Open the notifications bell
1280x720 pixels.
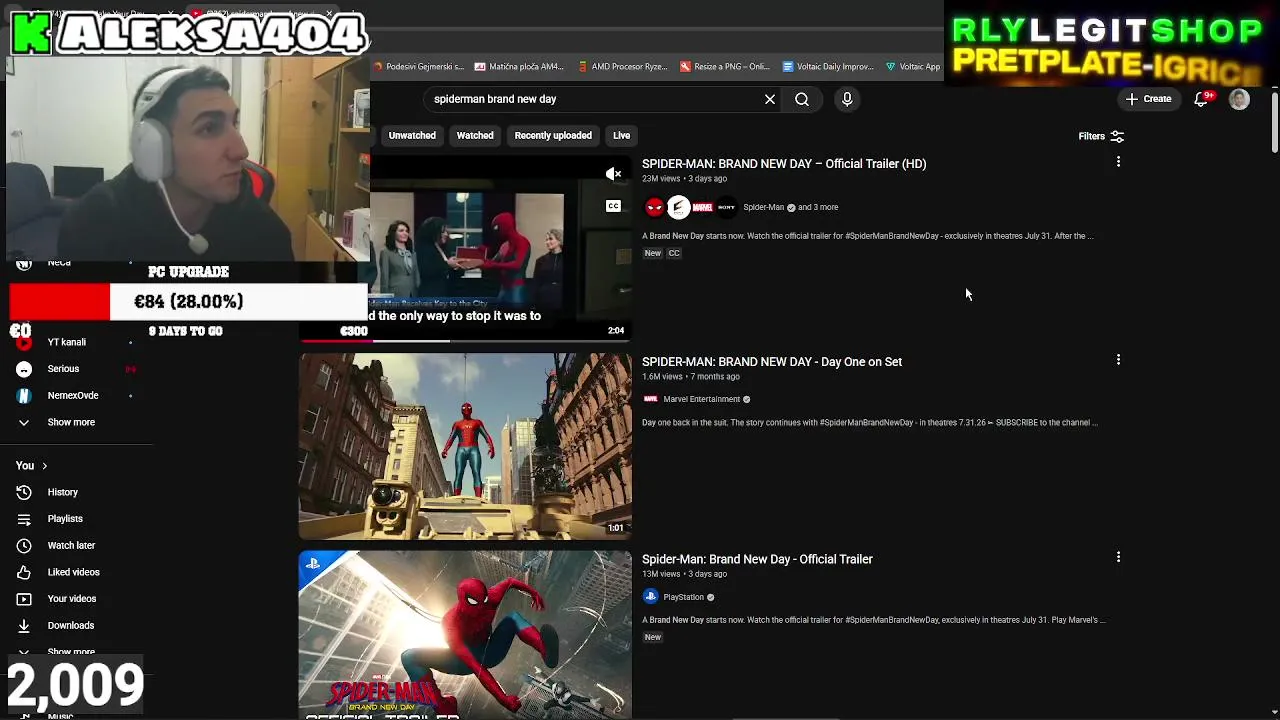coord(1202,99)
